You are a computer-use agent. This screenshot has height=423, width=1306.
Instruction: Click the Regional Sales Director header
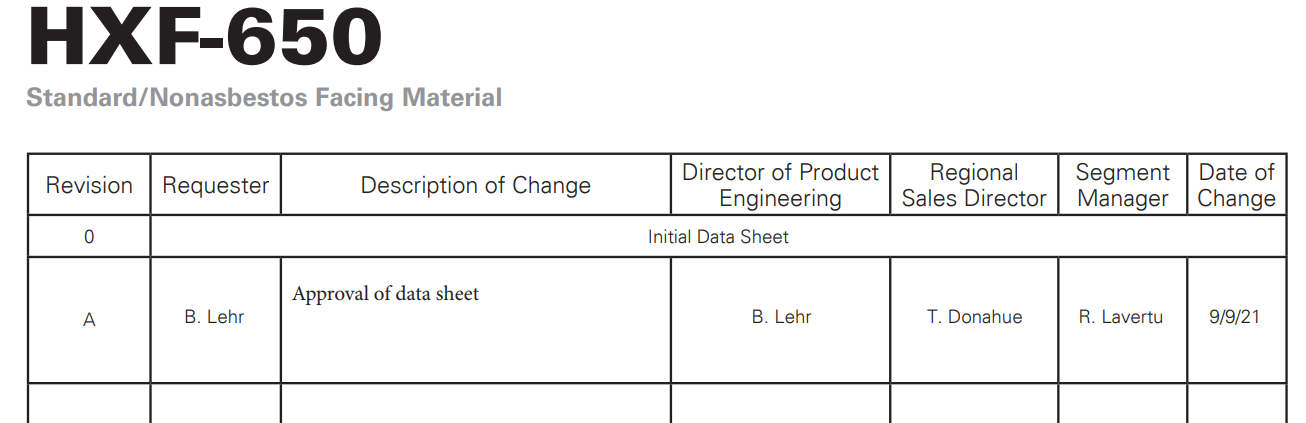click(974, 185)
